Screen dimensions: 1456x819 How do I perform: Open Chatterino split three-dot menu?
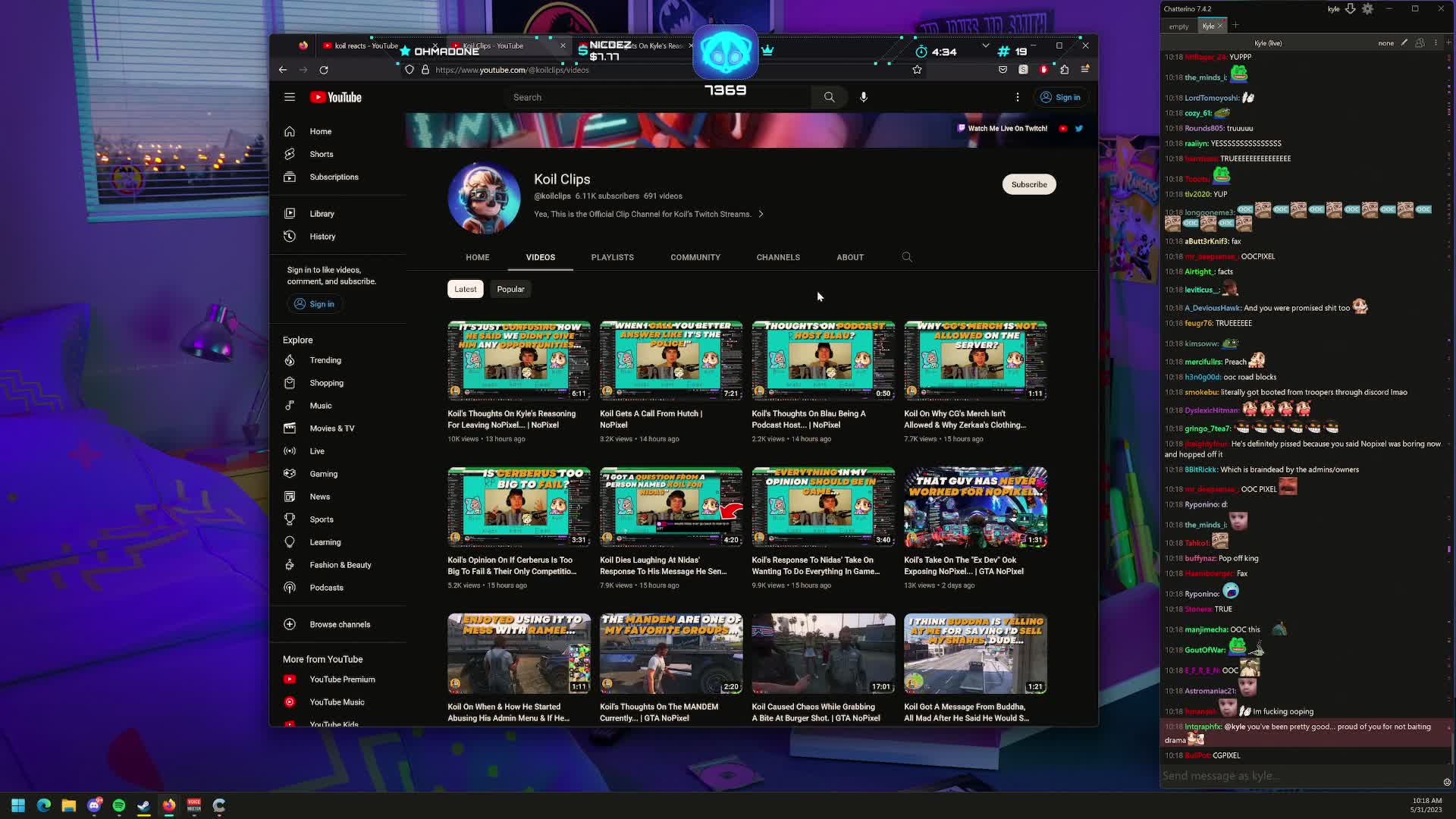coord(1436,43)
